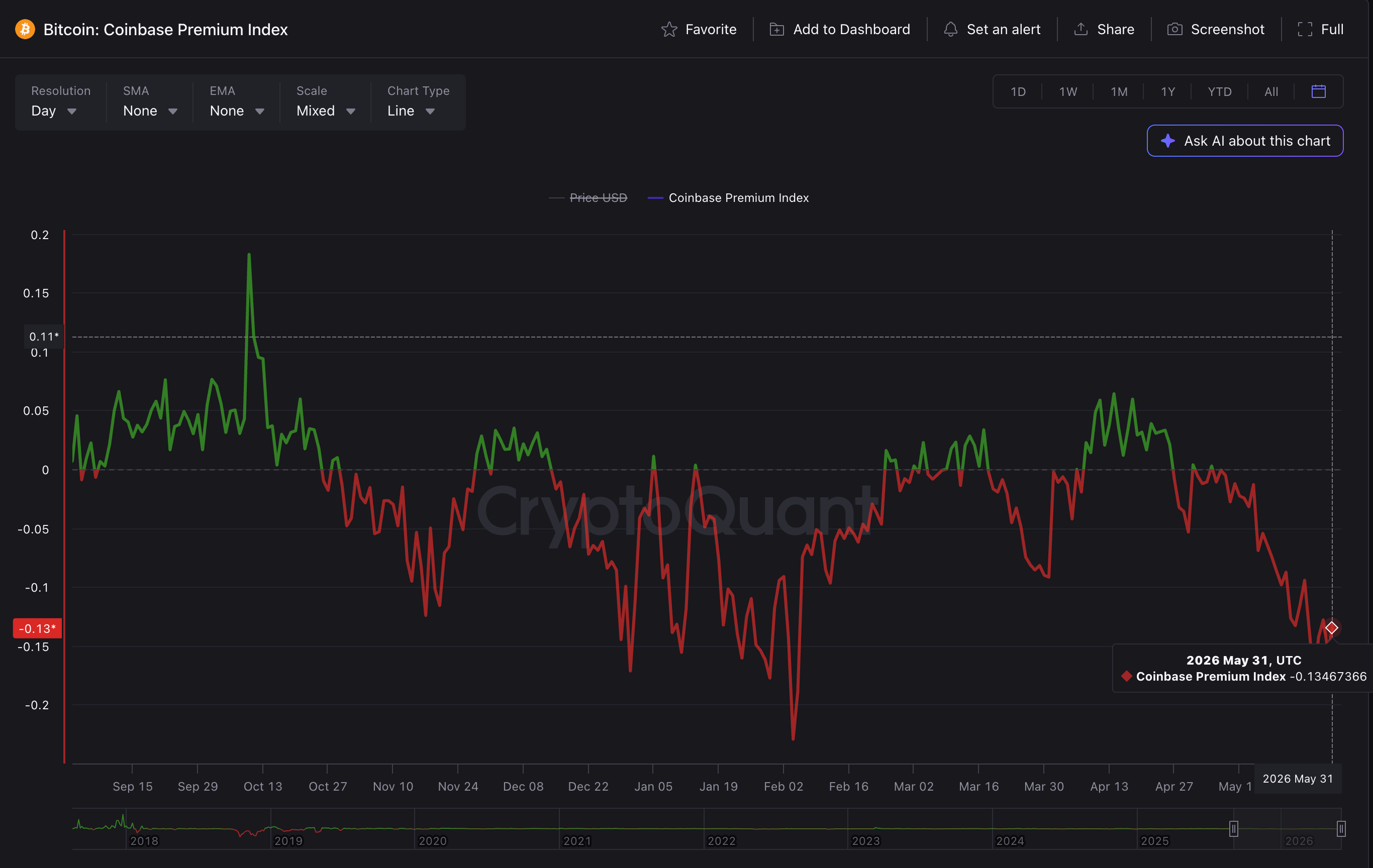The height and width of the screenshot is (868, 1373).
Task: Click the -0.2 y-axis label
Action: point(37,705)
